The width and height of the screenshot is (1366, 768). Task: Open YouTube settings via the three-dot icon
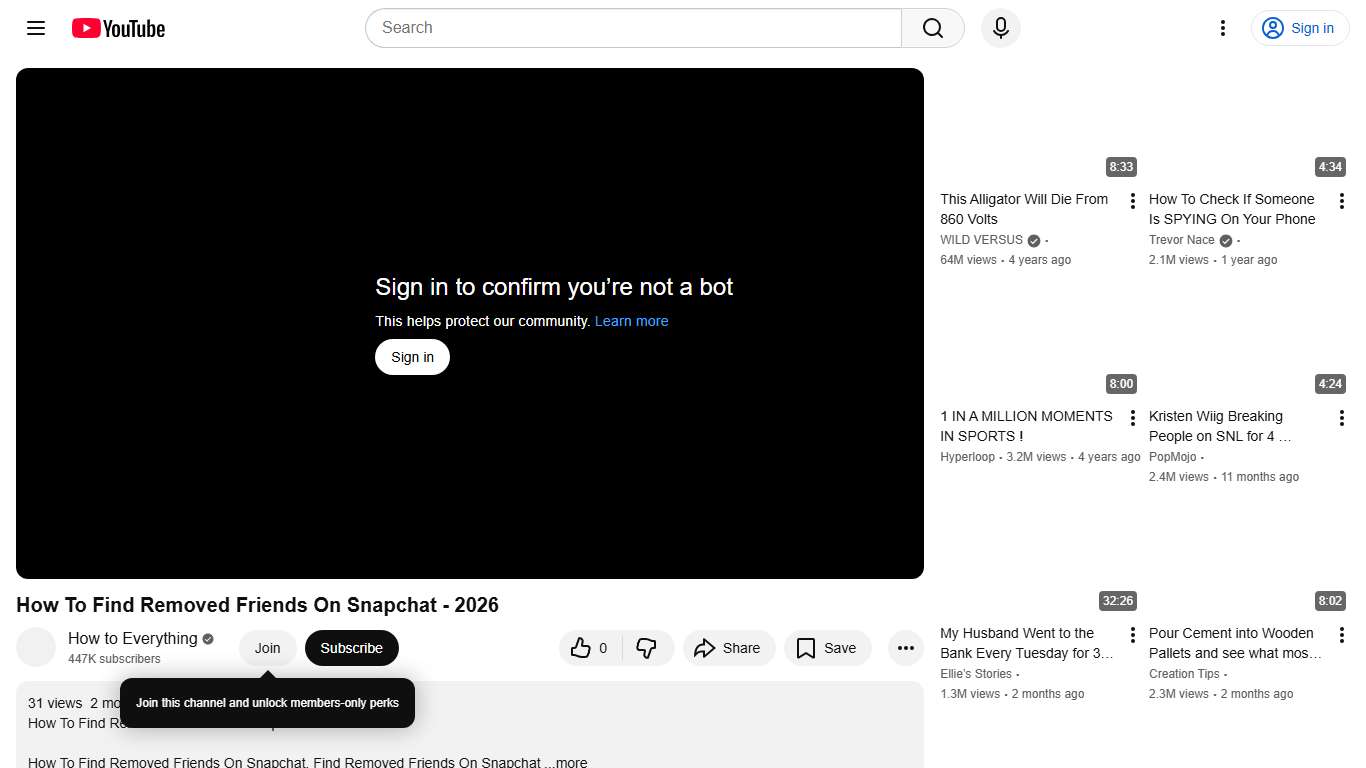1222,28
